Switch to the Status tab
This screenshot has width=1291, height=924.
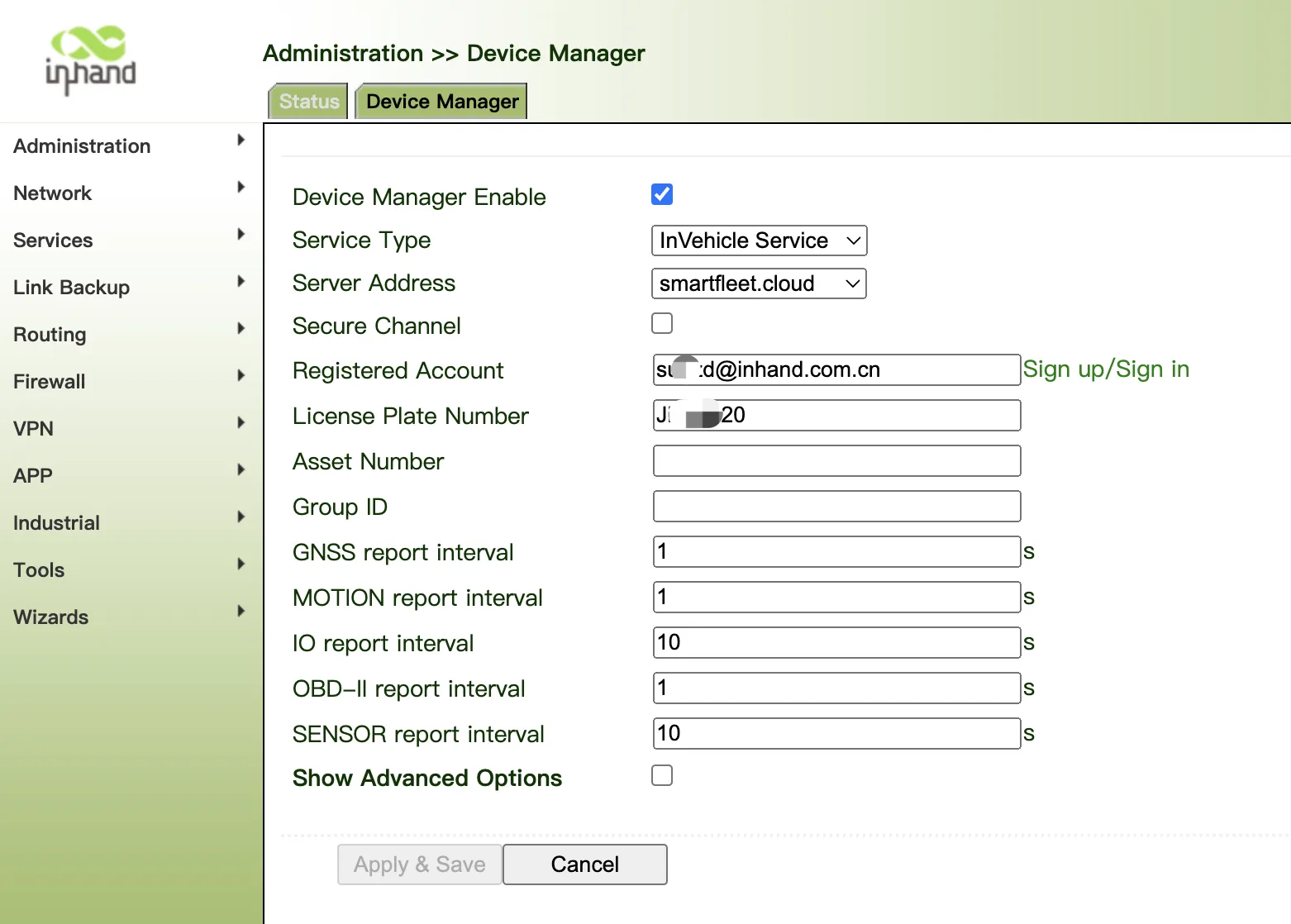[309, 101]
